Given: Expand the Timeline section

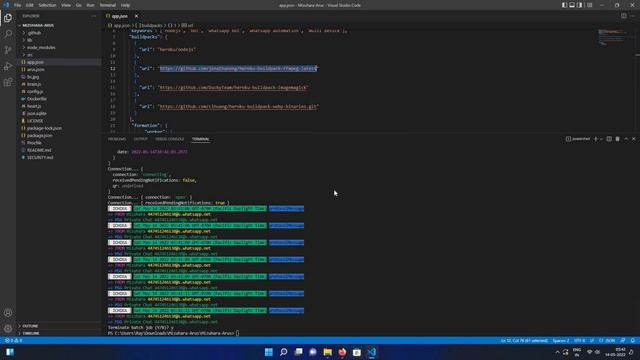Looking at the screenshot, I should coord(31,333).
